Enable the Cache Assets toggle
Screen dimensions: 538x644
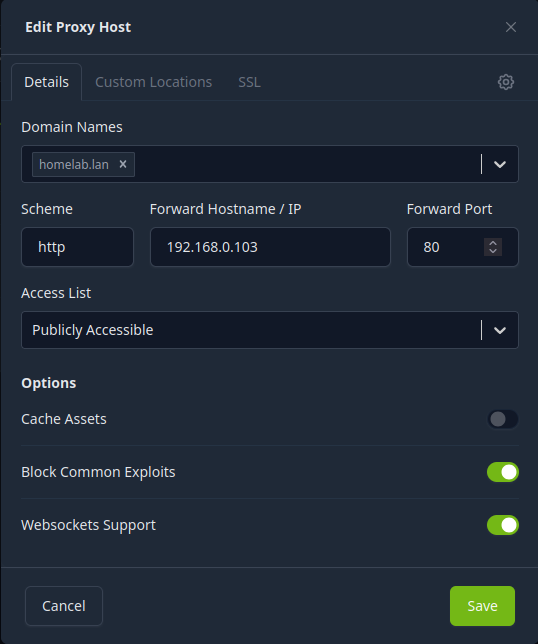point(503,419)
